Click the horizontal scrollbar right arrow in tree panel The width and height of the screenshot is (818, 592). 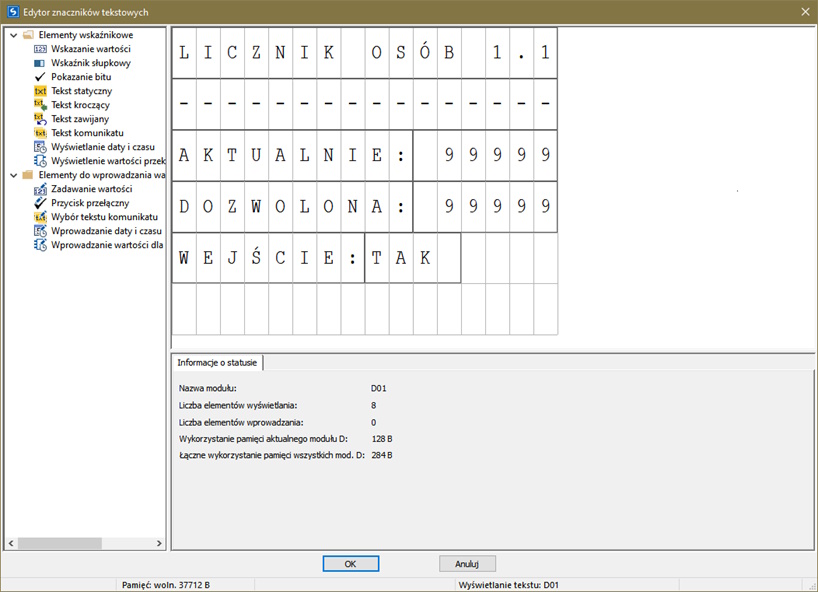(x=159, y=543)
